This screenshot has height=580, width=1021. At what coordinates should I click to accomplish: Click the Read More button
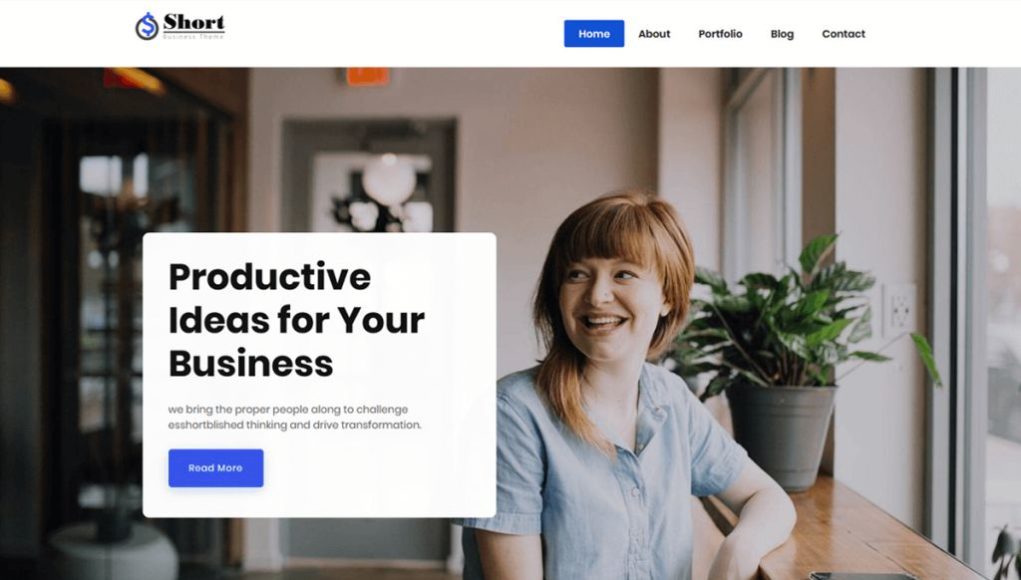216,468
